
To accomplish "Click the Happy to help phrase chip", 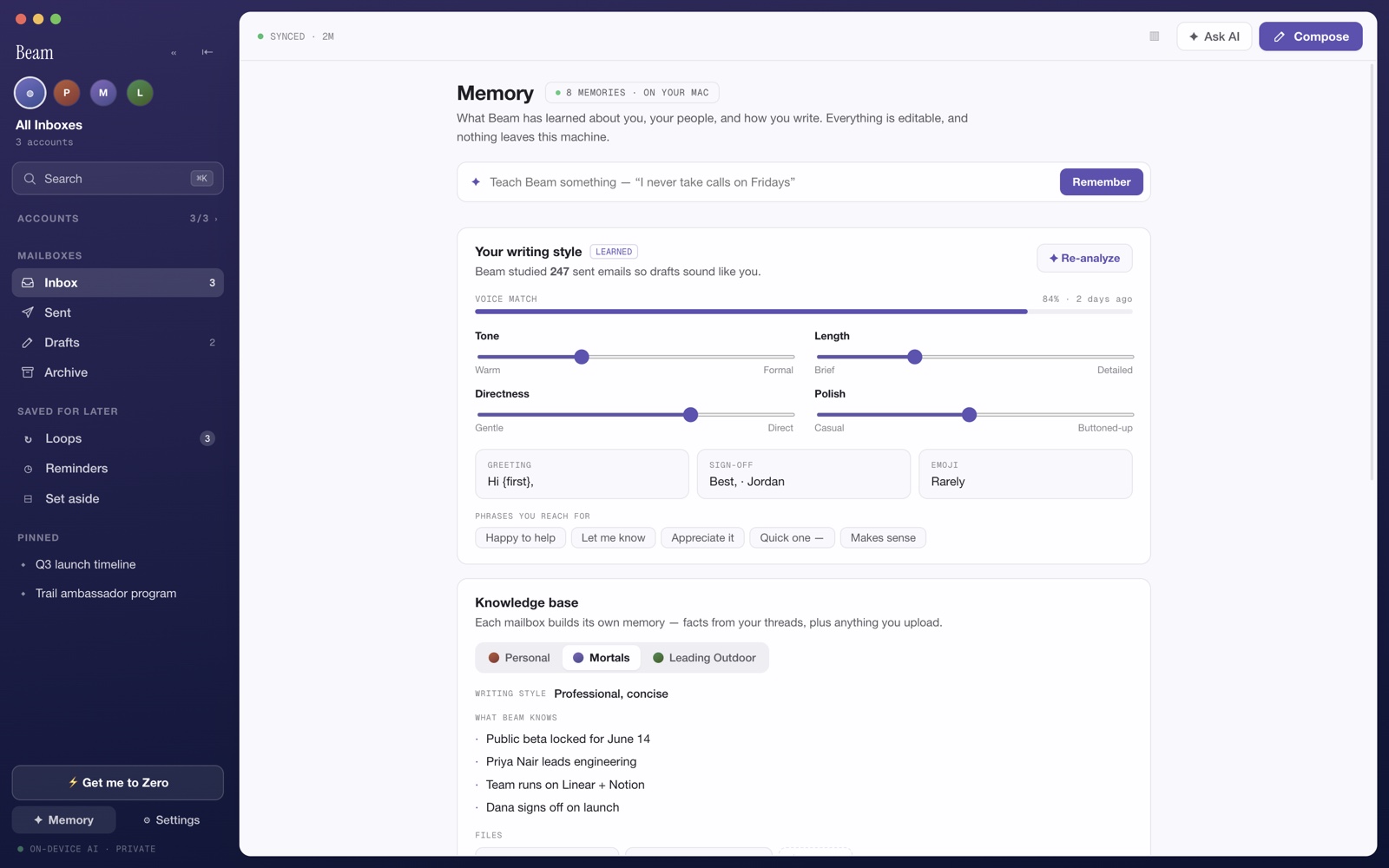I will pyautogui.click(x=521, y=538).
